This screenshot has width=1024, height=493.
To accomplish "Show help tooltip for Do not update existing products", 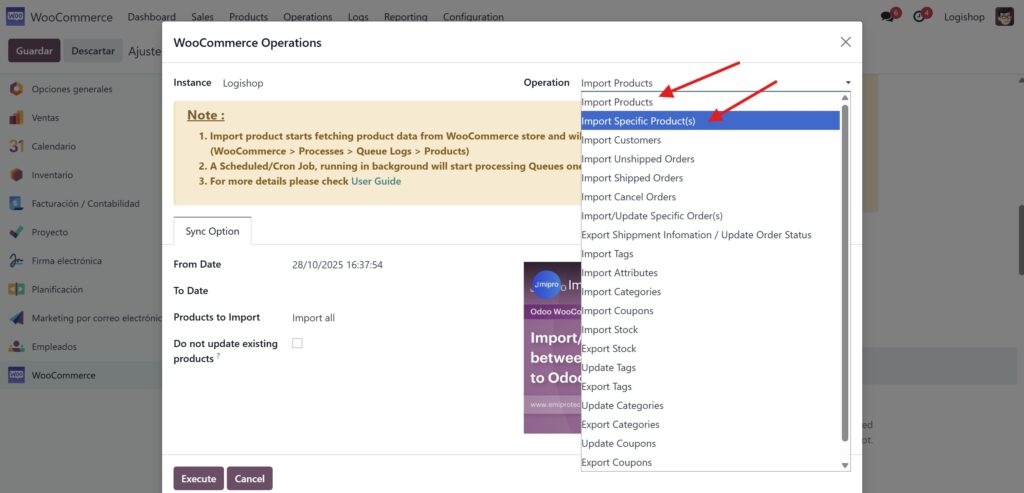I will coord(218,357).
